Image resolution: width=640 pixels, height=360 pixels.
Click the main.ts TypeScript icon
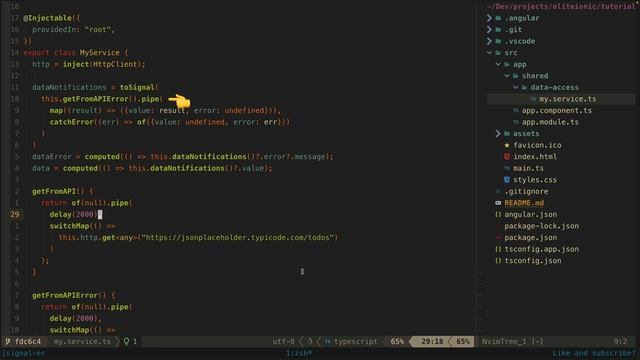click(x=507, y=168)
